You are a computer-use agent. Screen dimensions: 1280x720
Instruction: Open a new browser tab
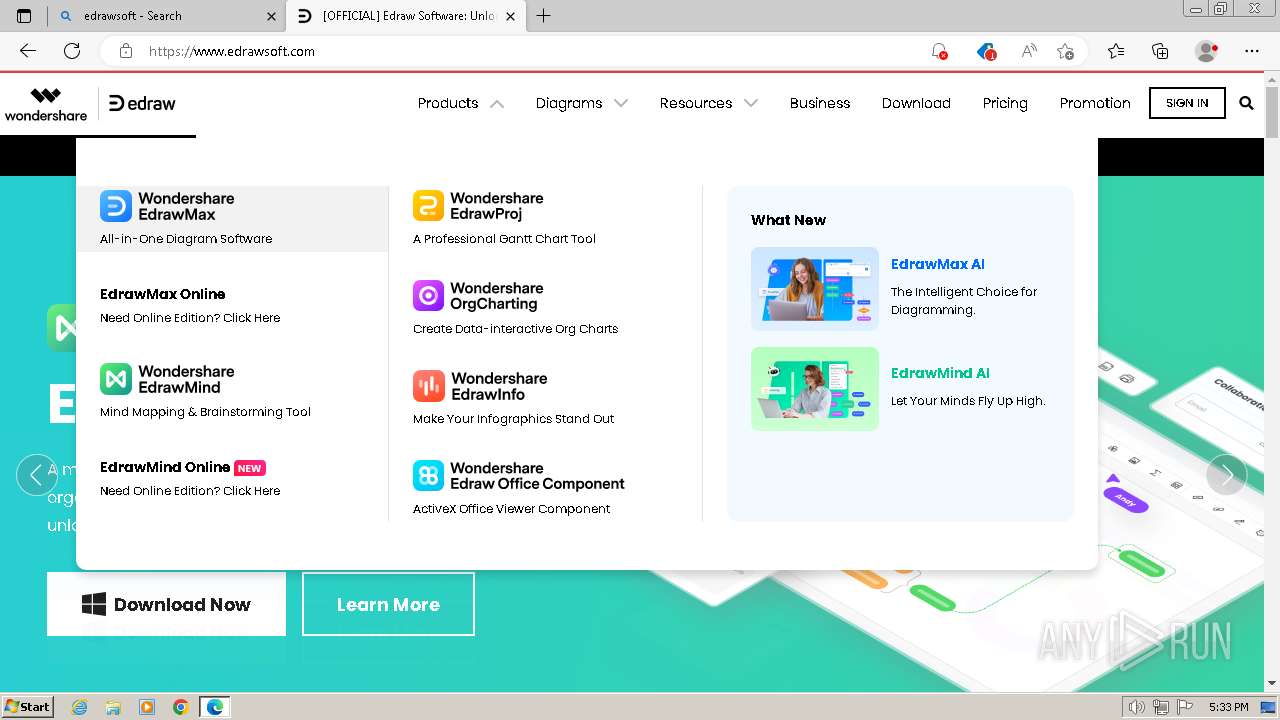point(543,16)
